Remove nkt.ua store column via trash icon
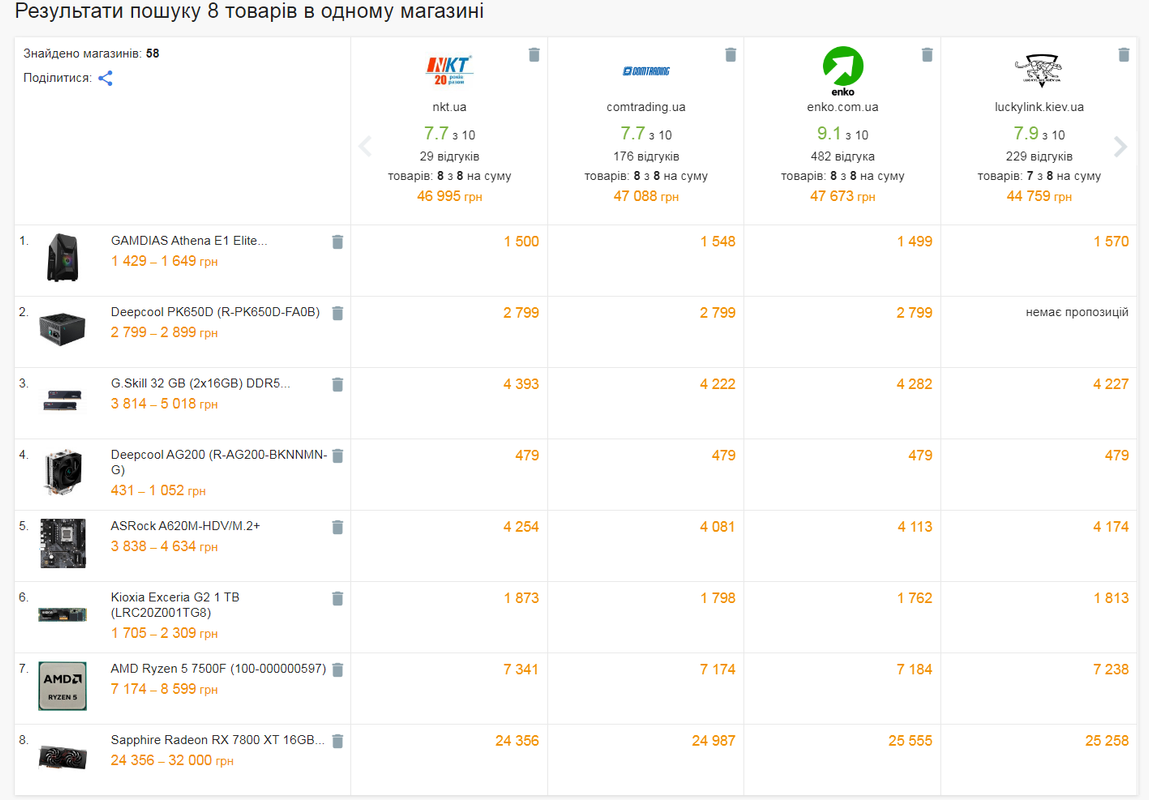This screenshot has width=1149, height=800. (534, 55)
